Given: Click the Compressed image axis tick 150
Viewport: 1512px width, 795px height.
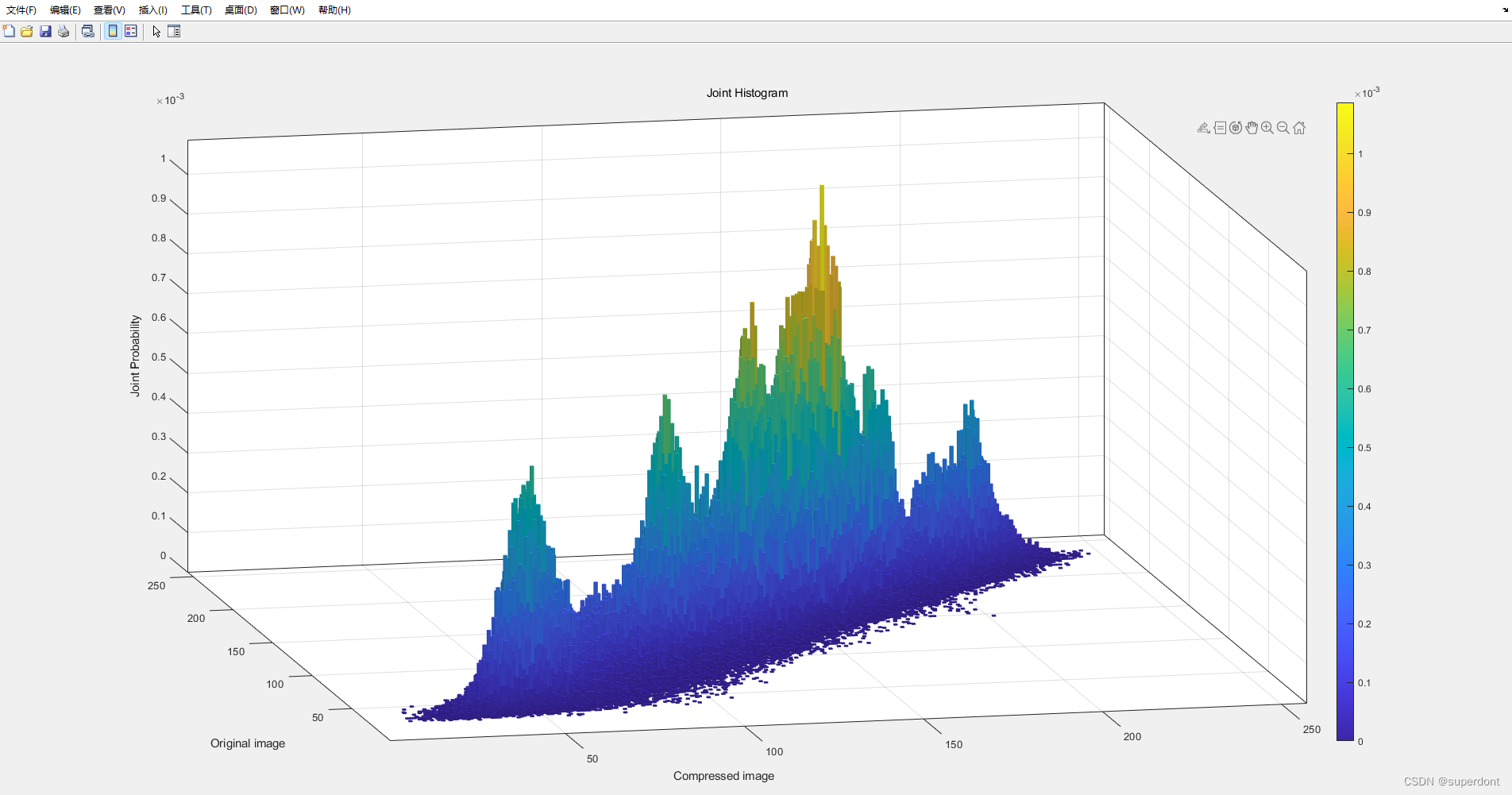Looking at the screenshot, I should (954, 745).
